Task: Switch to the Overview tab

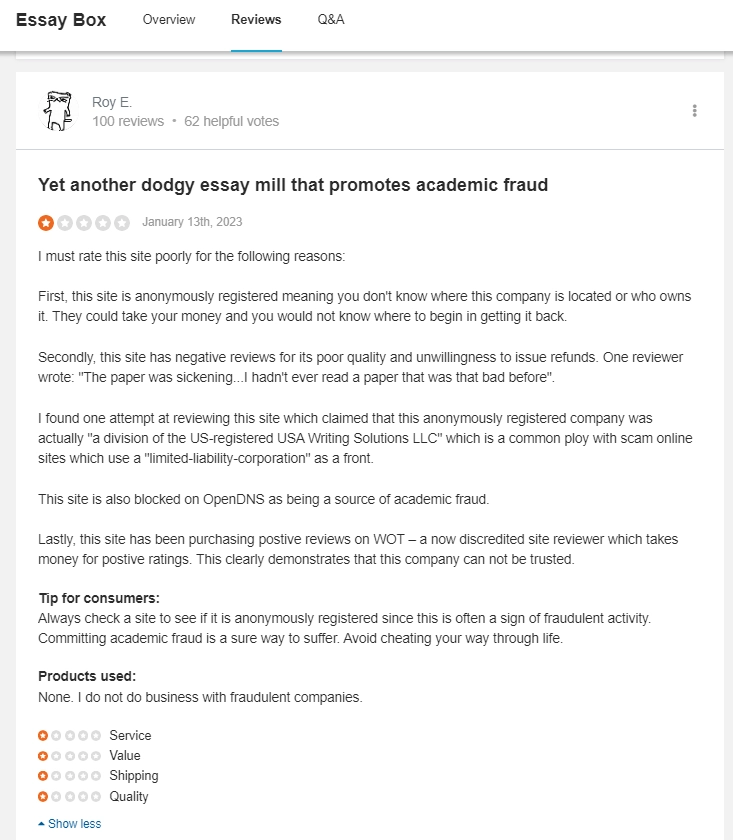Action: 169,20
